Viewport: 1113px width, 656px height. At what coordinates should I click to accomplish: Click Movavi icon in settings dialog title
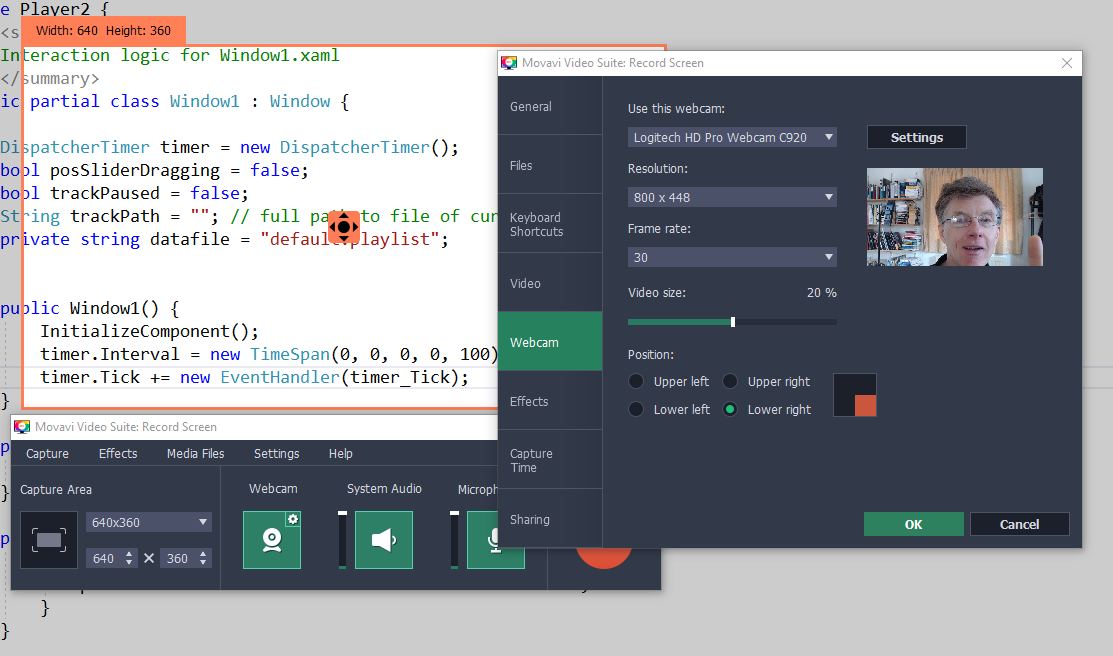[x=509, y=62]
